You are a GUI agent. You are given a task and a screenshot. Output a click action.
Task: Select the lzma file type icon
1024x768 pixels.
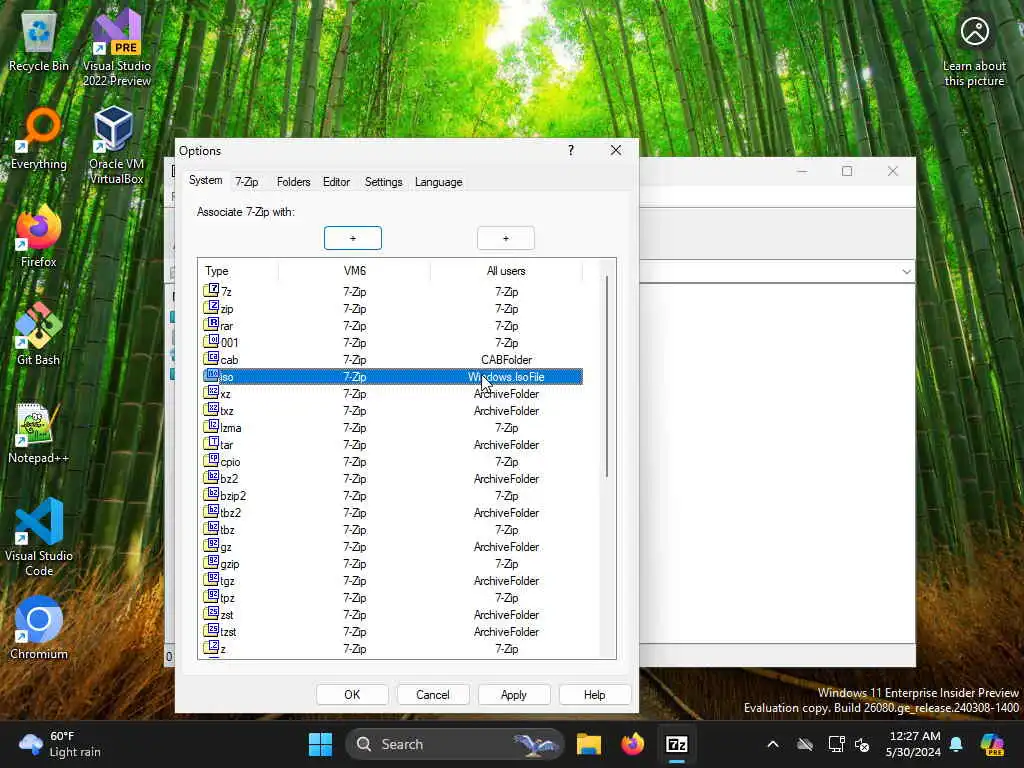pyautogui.click(x=212, y=426)
